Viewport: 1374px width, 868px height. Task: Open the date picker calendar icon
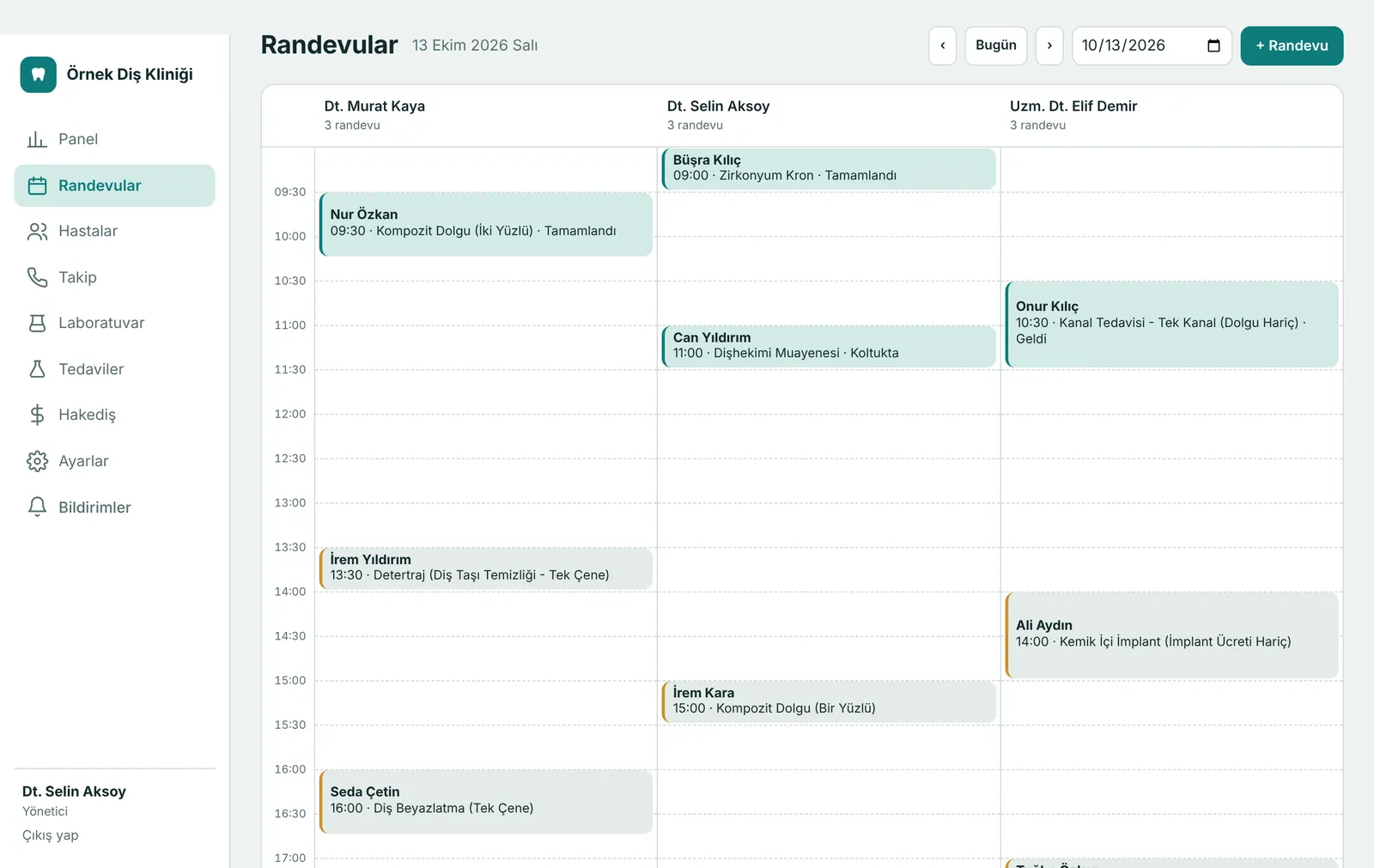pos(1213,46)
